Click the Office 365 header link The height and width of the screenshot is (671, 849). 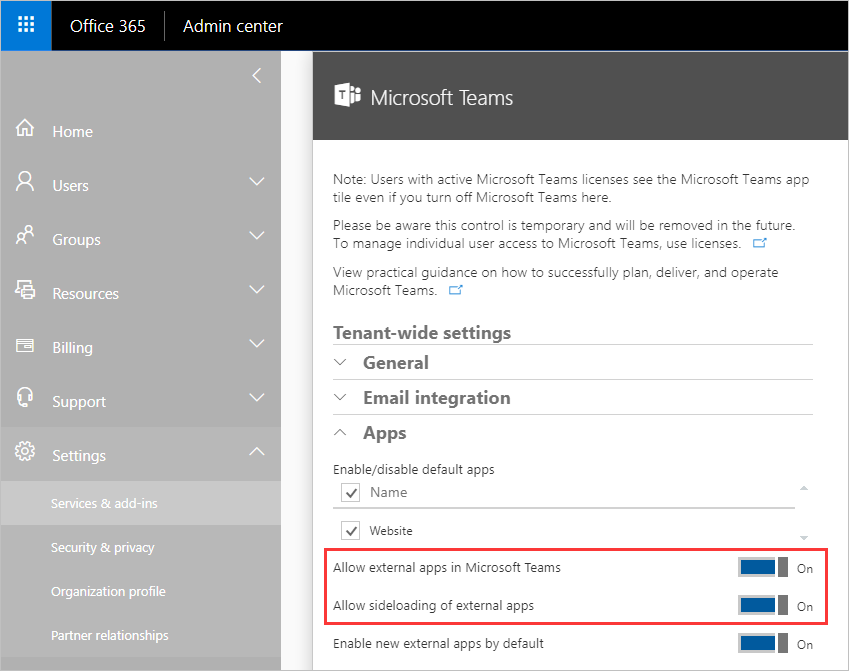click(108, 26)
